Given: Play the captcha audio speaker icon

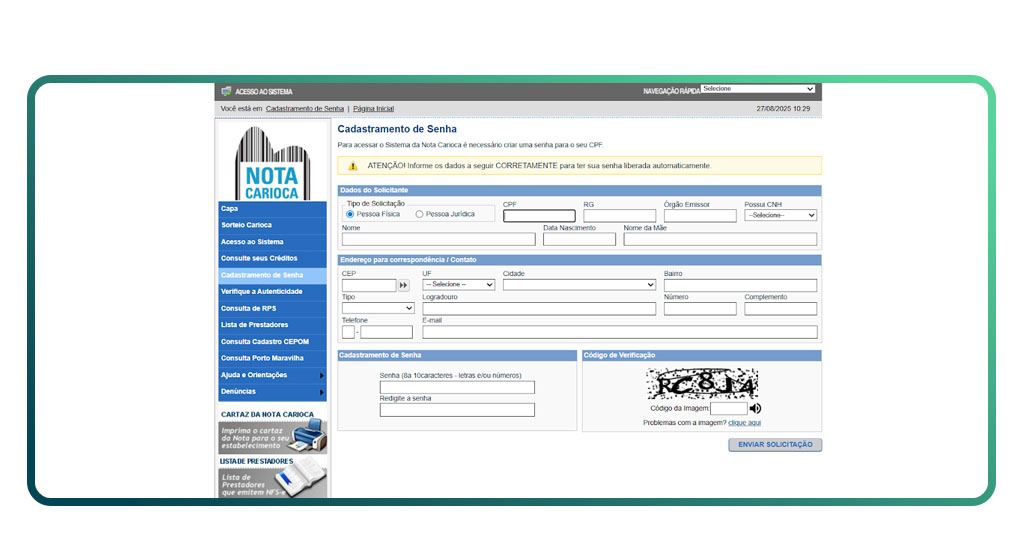Looking at the screenshot, I should tap(755, 408).
